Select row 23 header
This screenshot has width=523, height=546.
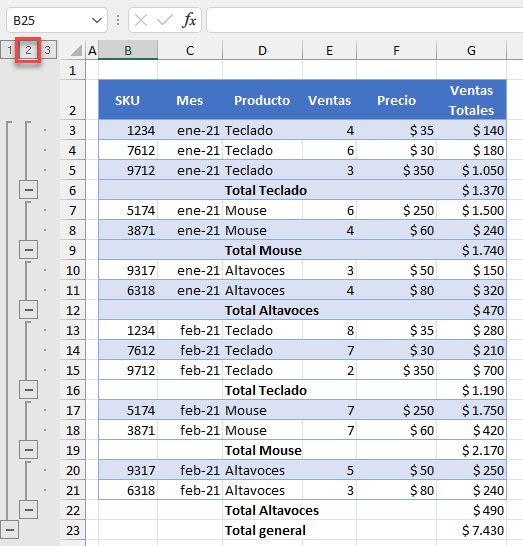click(x=72, y=530)
